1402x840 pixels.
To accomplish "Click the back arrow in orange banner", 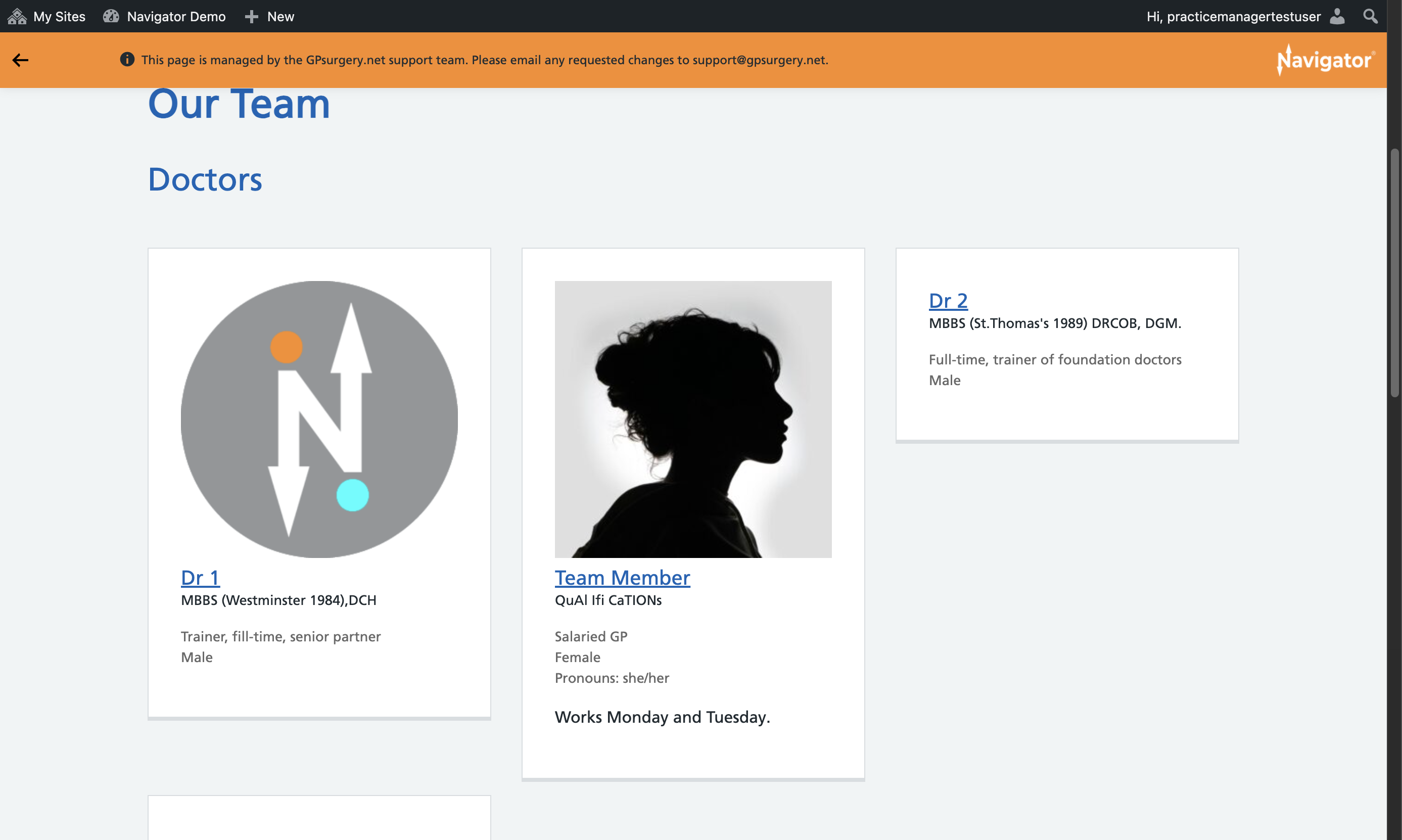I will click(x=20, y=60).
